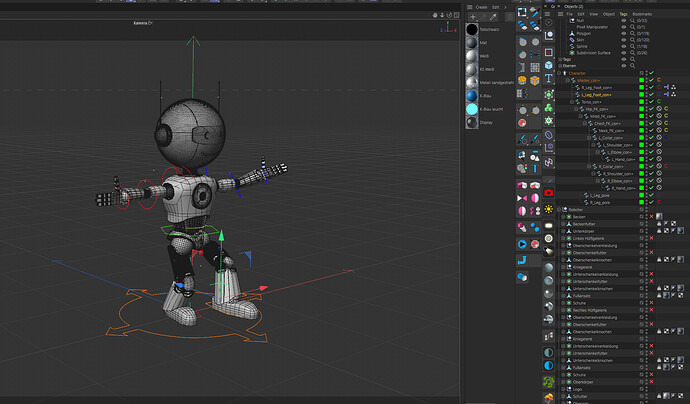Toggle the red X on Becken row
This screenshot has width=690, height=404.
[x=652, y=217]
